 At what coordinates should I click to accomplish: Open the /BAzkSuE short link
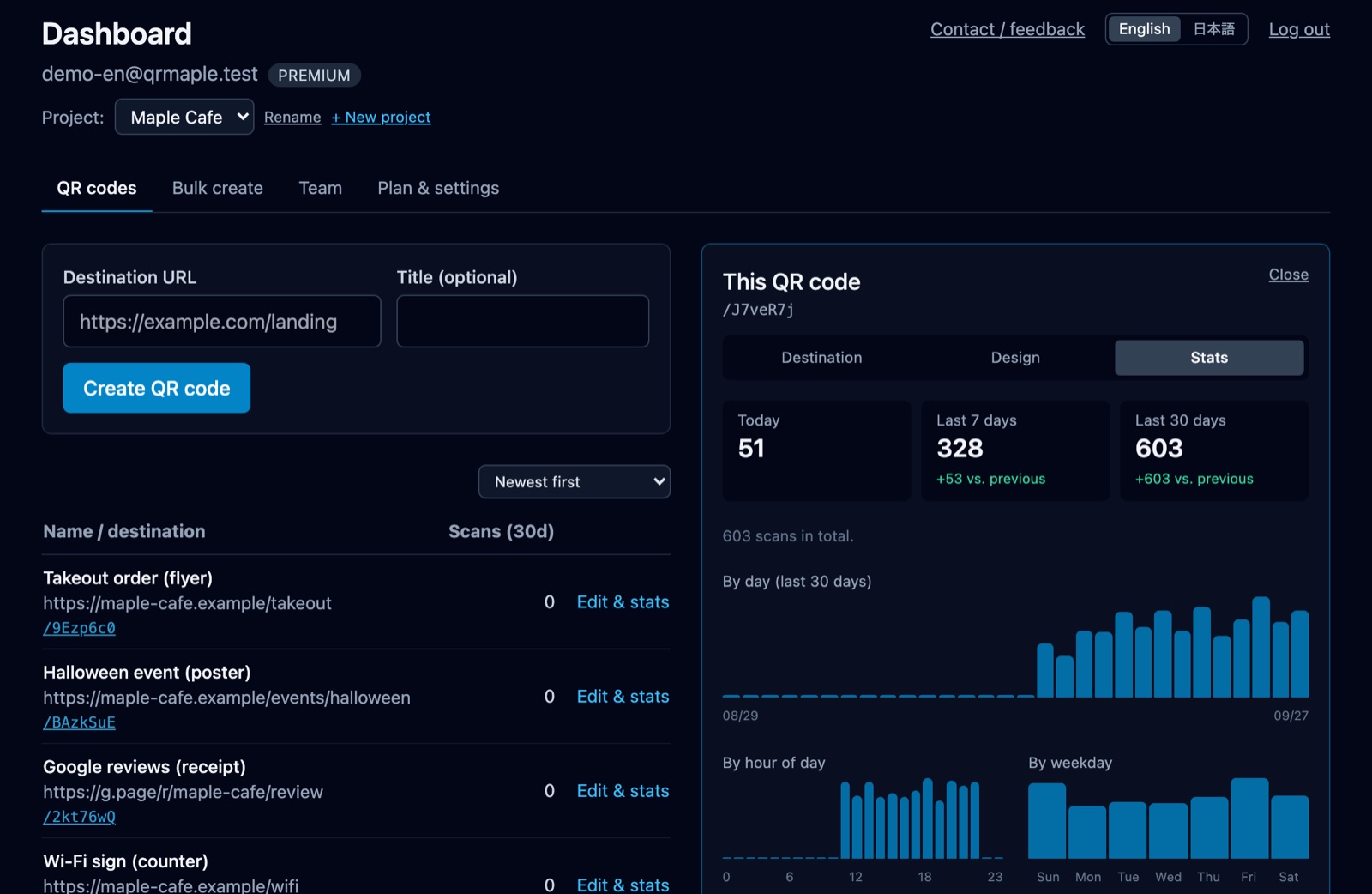tap(80, 722)
